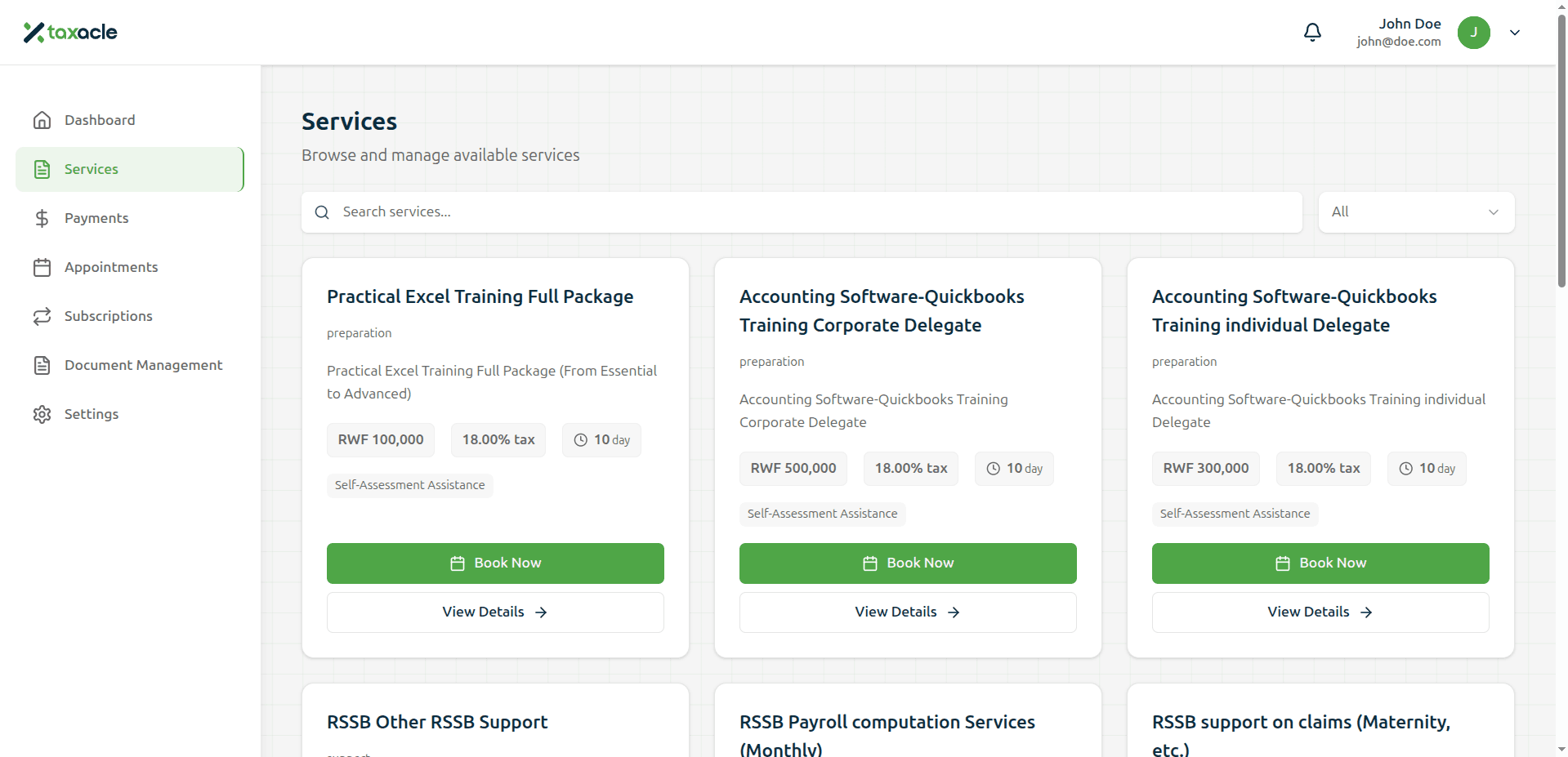Open John Doe's avatar circle
Image resolution: width=1568 pixels, height=757 pixels.
[1474, 33]
